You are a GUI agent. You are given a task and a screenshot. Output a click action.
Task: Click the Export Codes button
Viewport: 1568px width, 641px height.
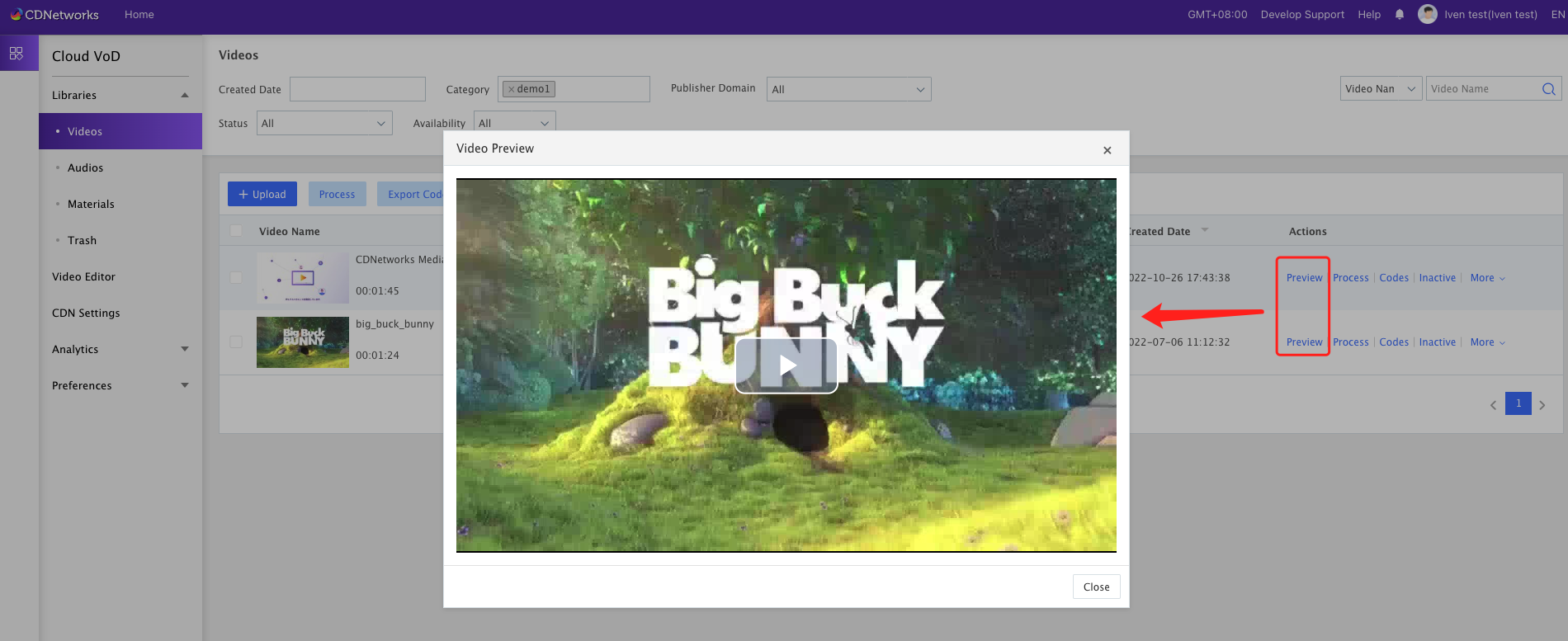(411, 194)
